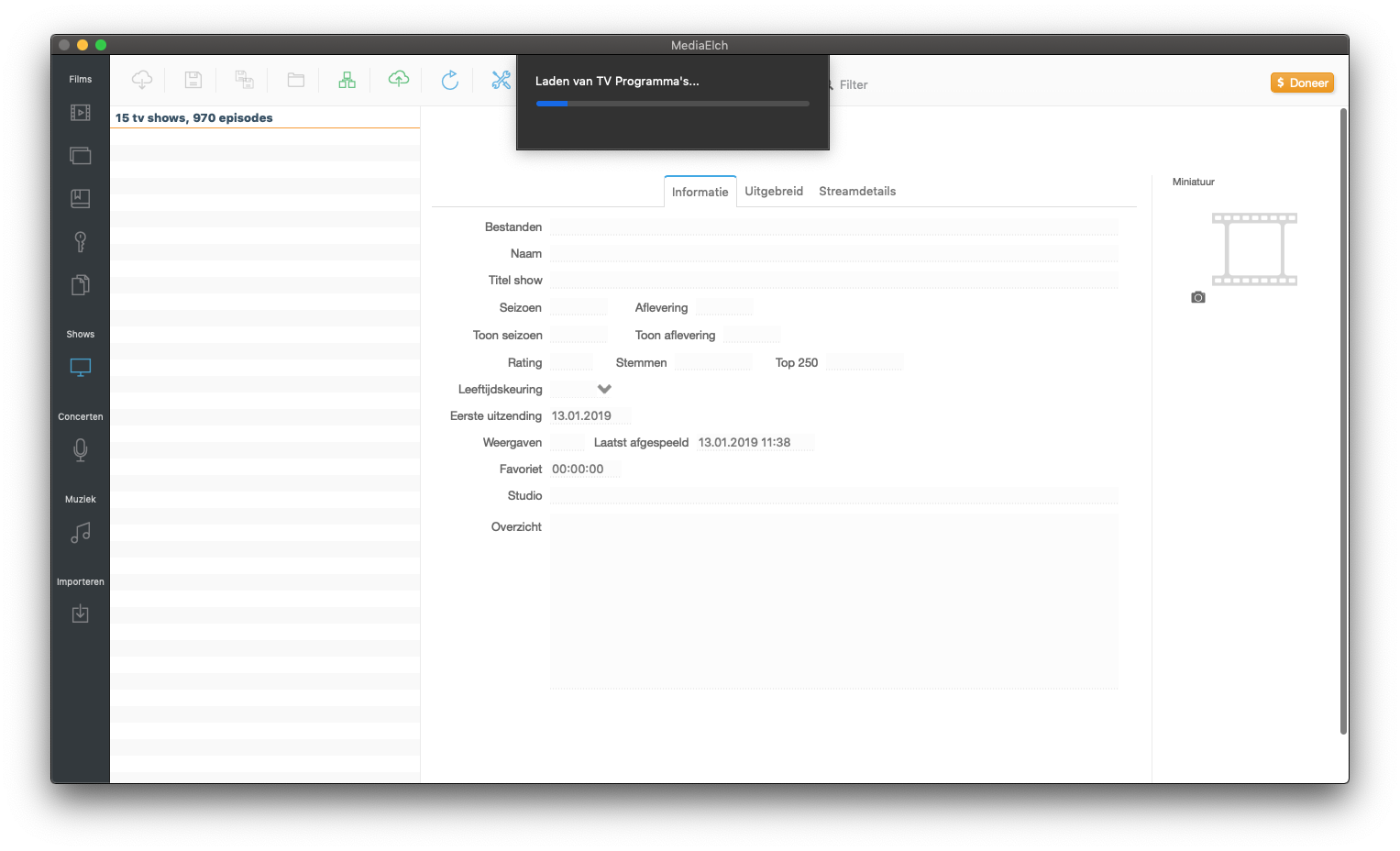
Task: Click inside the Overzicht text area
Action: [x=834, y=601]
